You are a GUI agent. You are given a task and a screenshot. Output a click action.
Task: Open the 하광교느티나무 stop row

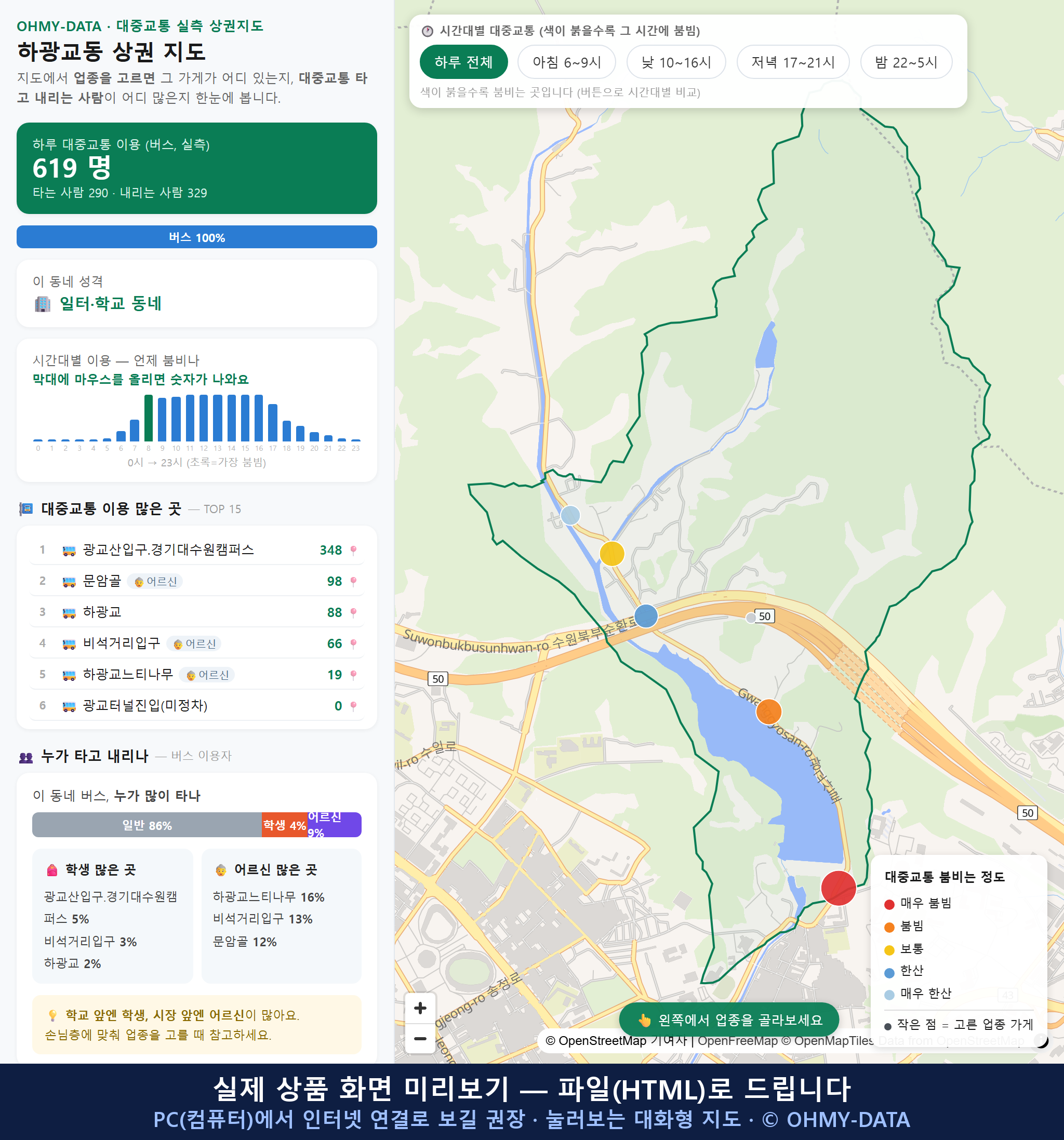coord(196,674)
